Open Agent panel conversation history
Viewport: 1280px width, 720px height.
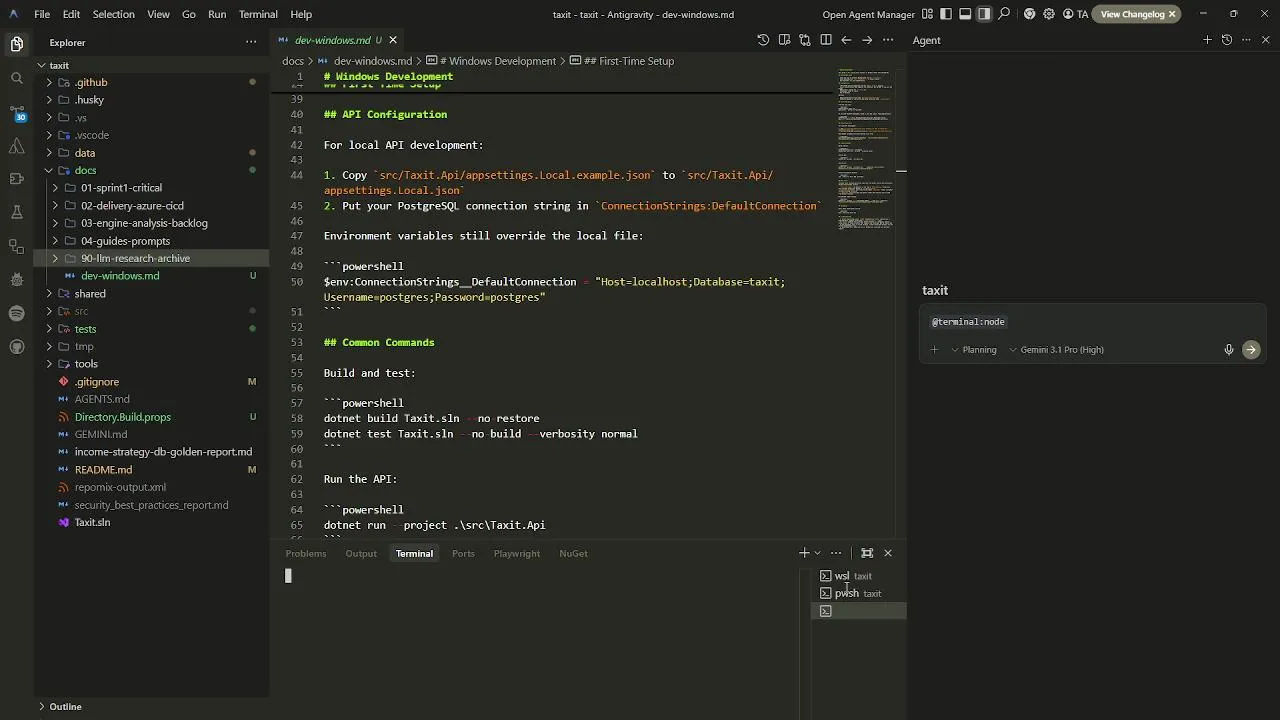coord(1227,40)
